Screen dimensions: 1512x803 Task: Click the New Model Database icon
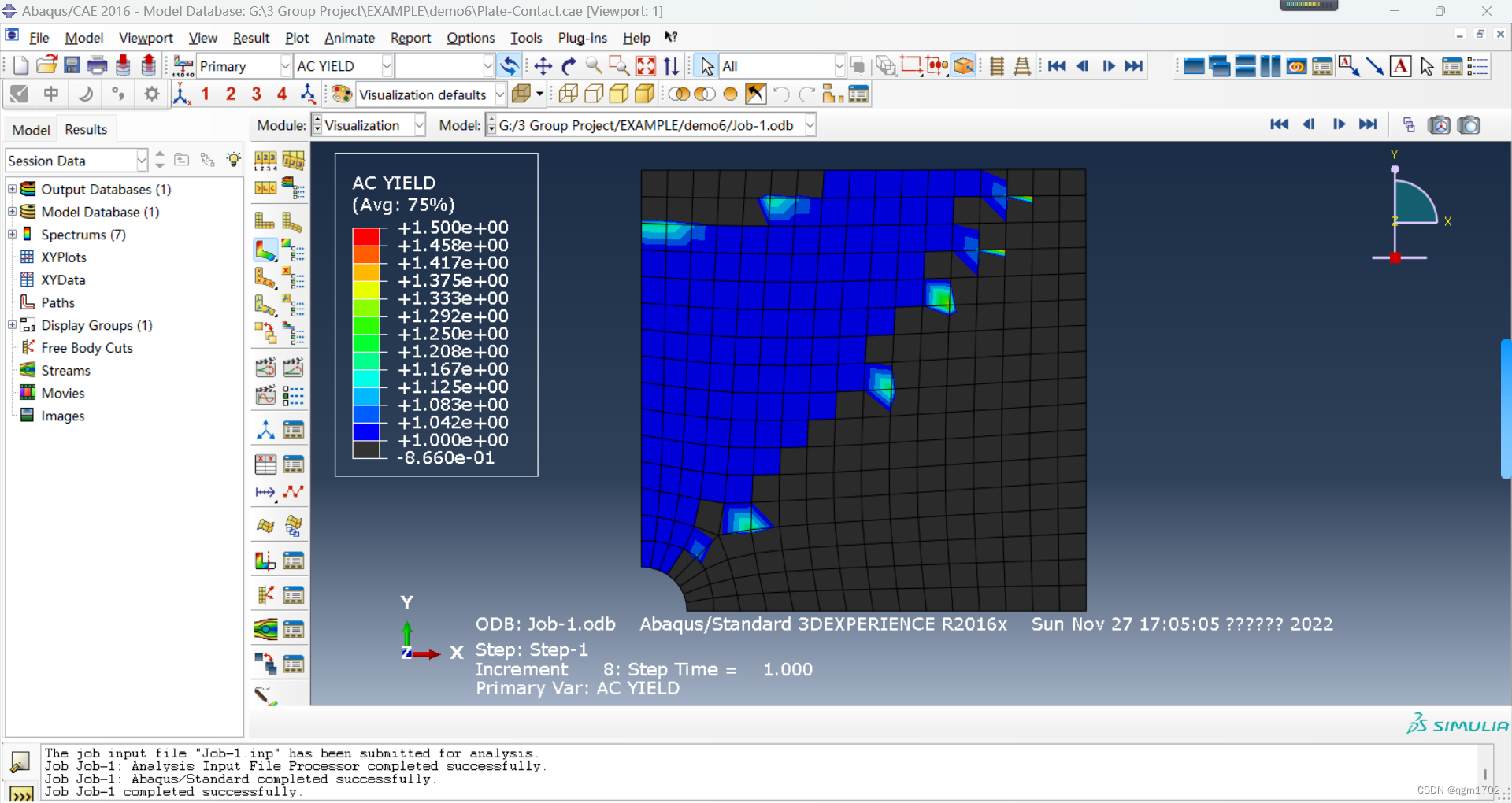click(21, 66)
